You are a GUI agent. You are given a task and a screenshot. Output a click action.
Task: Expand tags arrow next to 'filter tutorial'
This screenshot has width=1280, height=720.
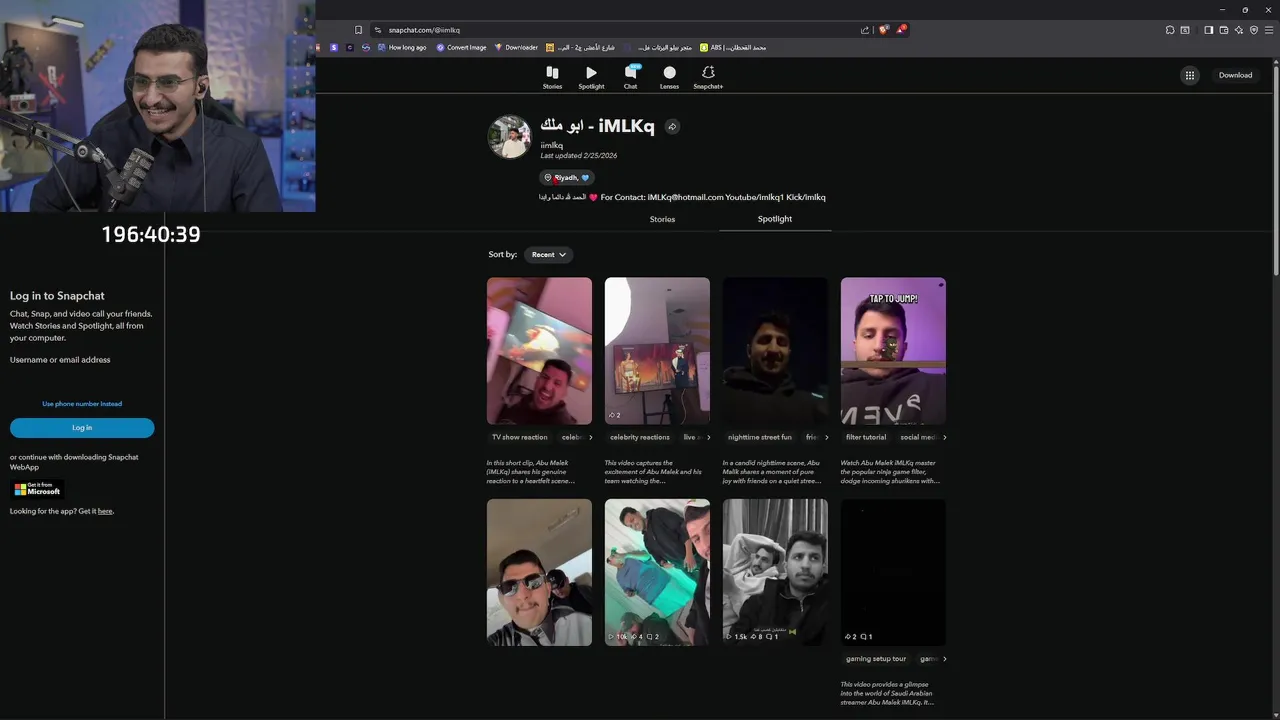pyautogui.click(x=944, y=437)
